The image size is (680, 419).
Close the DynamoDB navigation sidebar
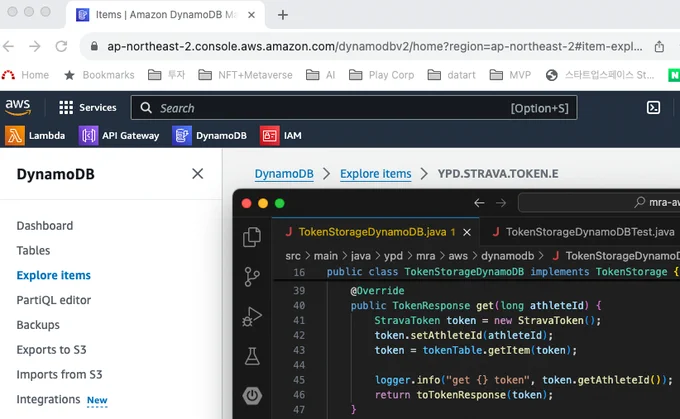tap(198, 173)
